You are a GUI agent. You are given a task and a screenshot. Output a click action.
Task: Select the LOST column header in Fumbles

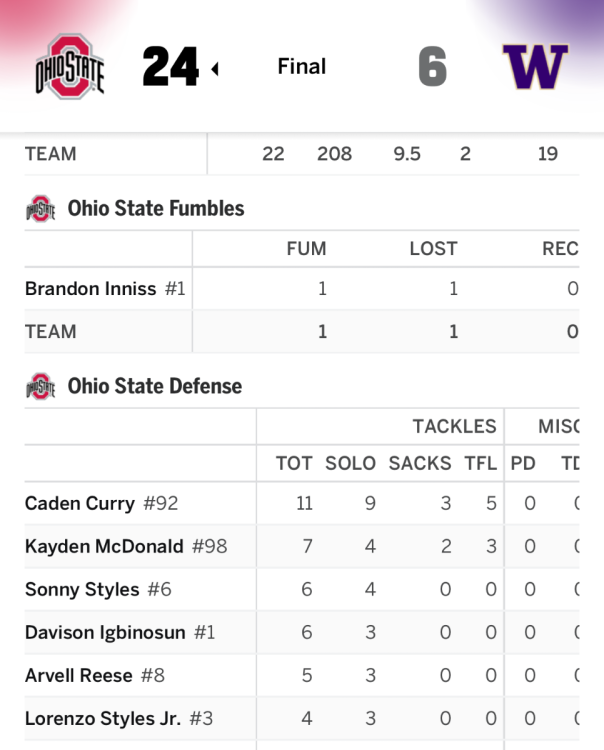pos(433,249)
